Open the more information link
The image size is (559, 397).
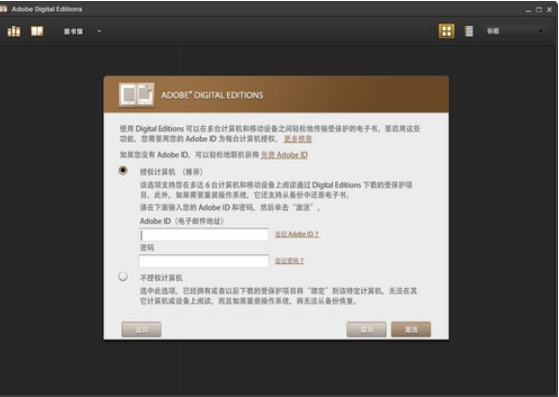(298, 139)
